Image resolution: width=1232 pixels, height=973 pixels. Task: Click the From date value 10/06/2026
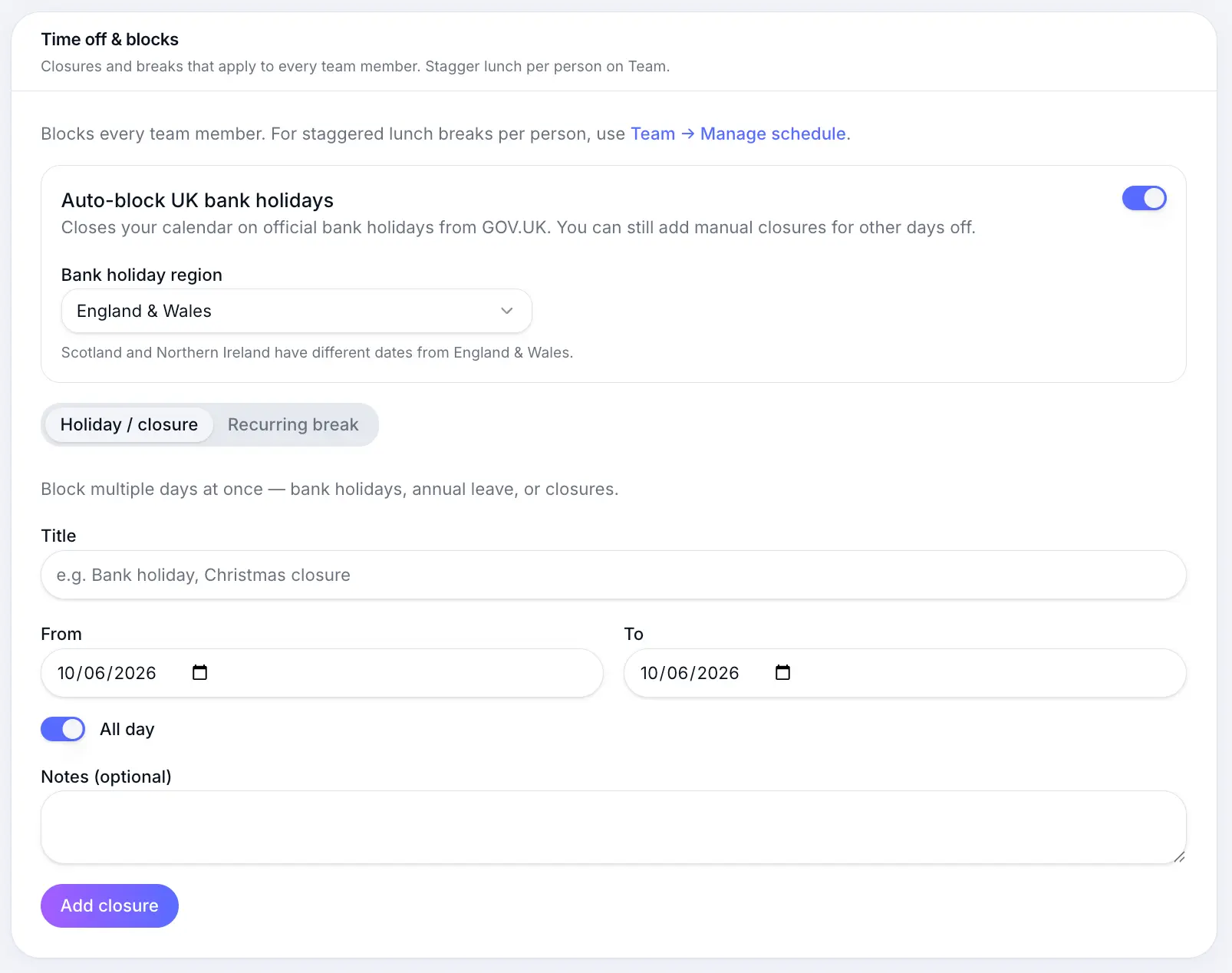click(107, 673)
